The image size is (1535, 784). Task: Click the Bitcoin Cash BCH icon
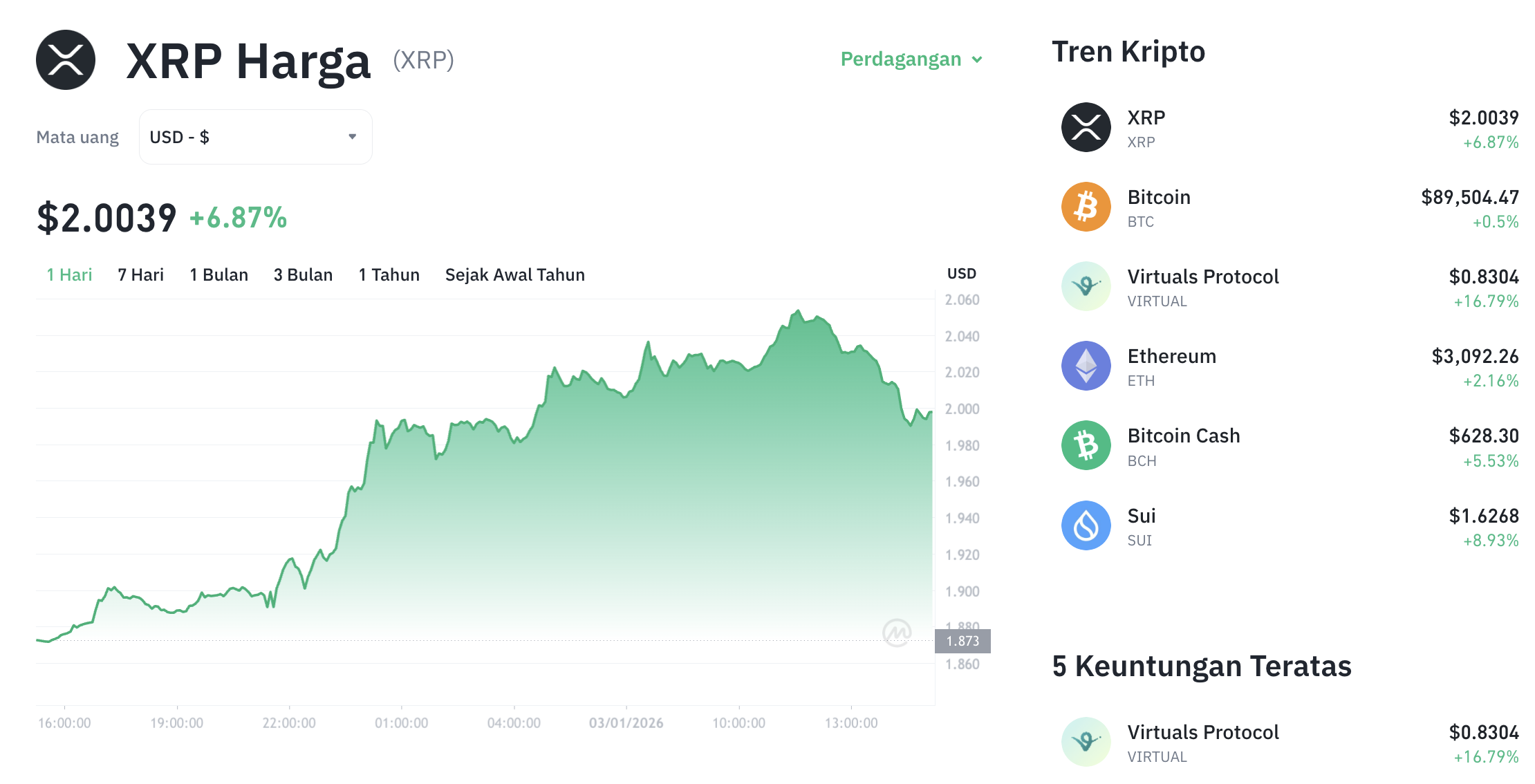(1086, 445)
